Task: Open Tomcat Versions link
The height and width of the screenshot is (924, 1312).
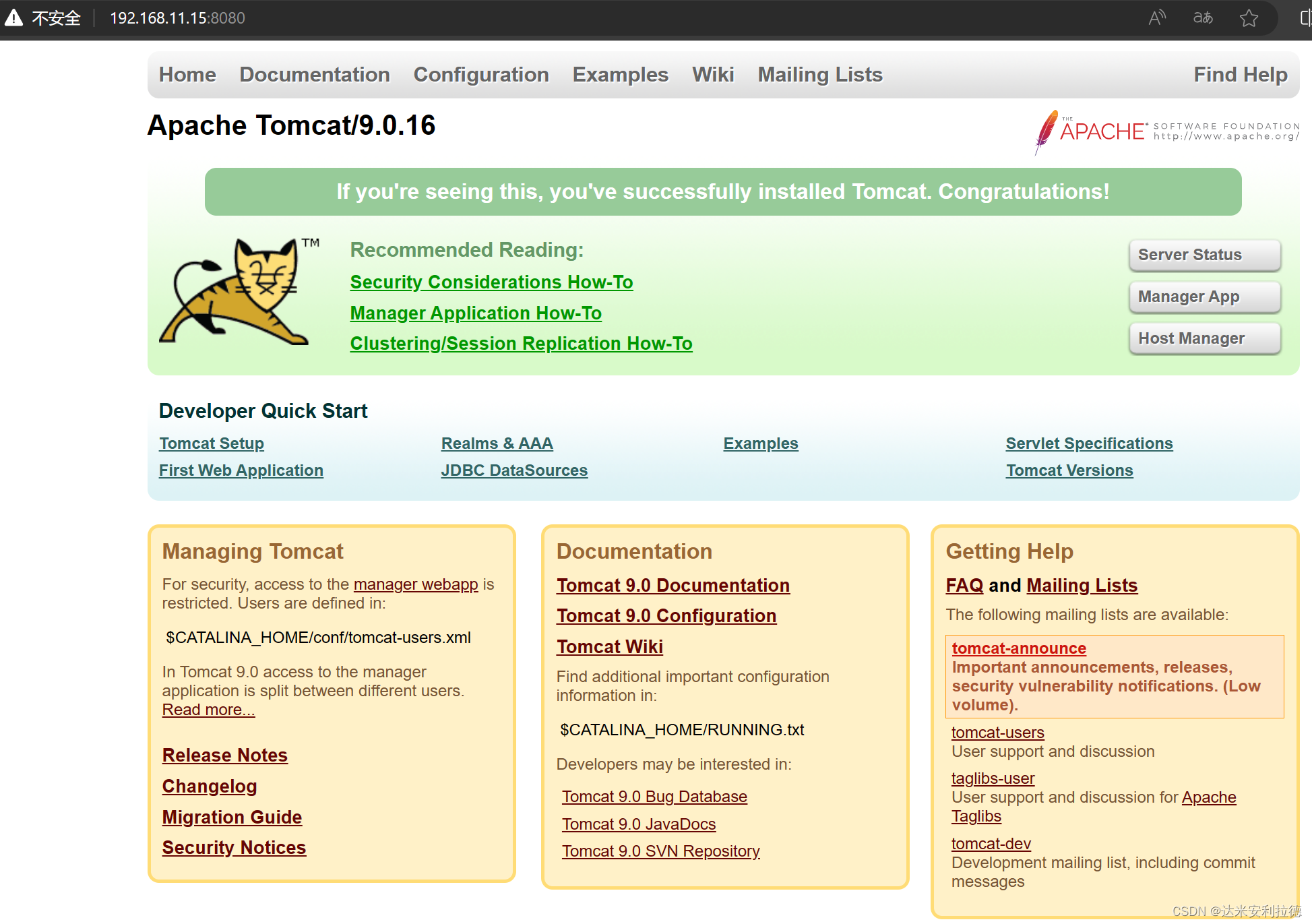Action: click(1069, 470)
